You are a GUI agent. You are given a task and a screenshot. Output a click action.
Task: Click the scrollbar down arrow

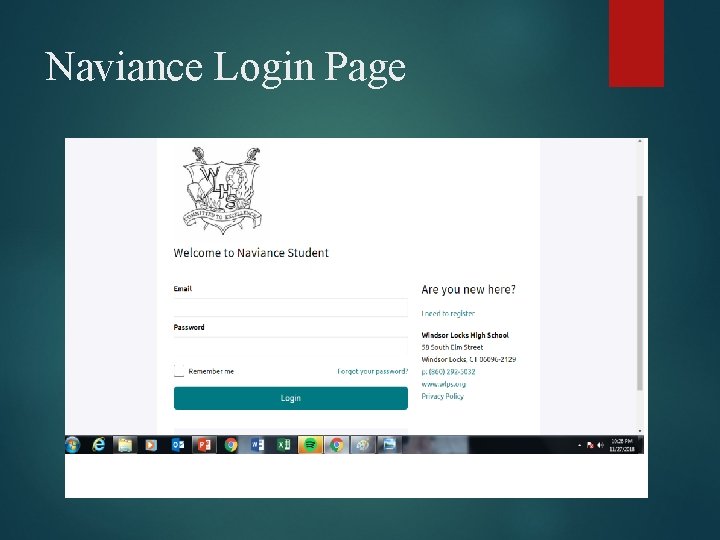coord(640,431)
